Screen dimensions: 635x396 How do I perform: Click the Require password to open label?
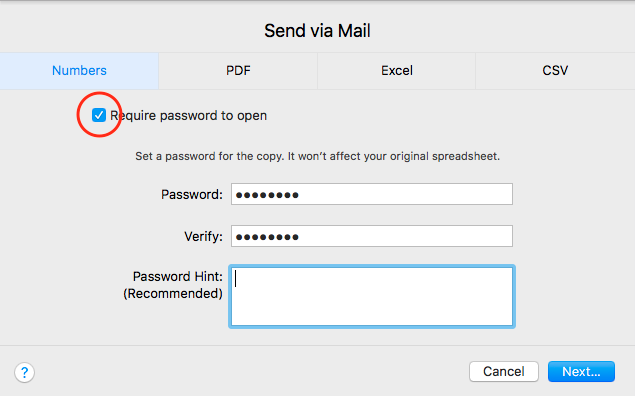pos(189,116)
